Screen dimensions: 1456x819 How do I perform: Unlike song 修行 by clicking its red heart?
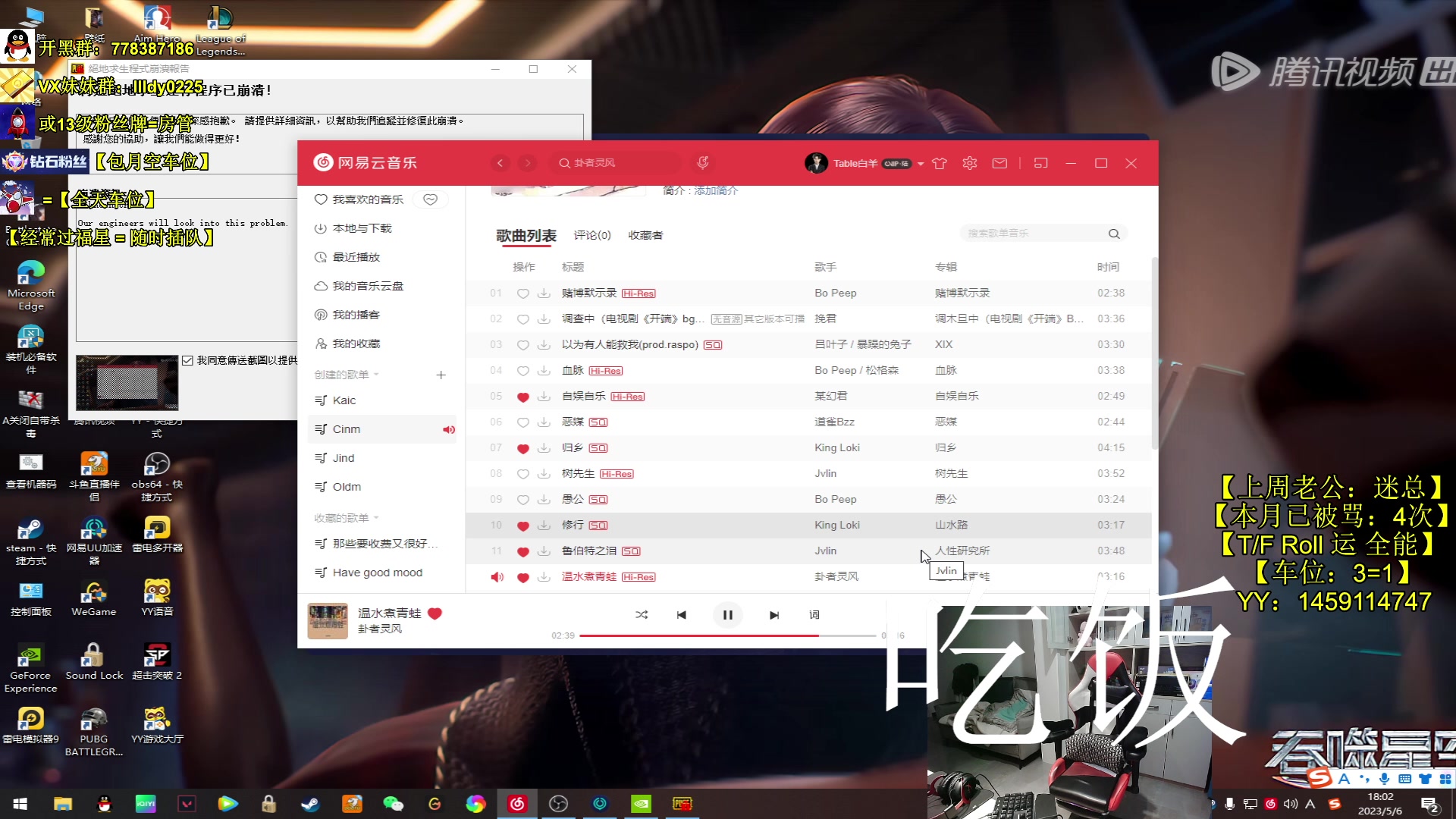pyautogui.click(x=522, y=525)
